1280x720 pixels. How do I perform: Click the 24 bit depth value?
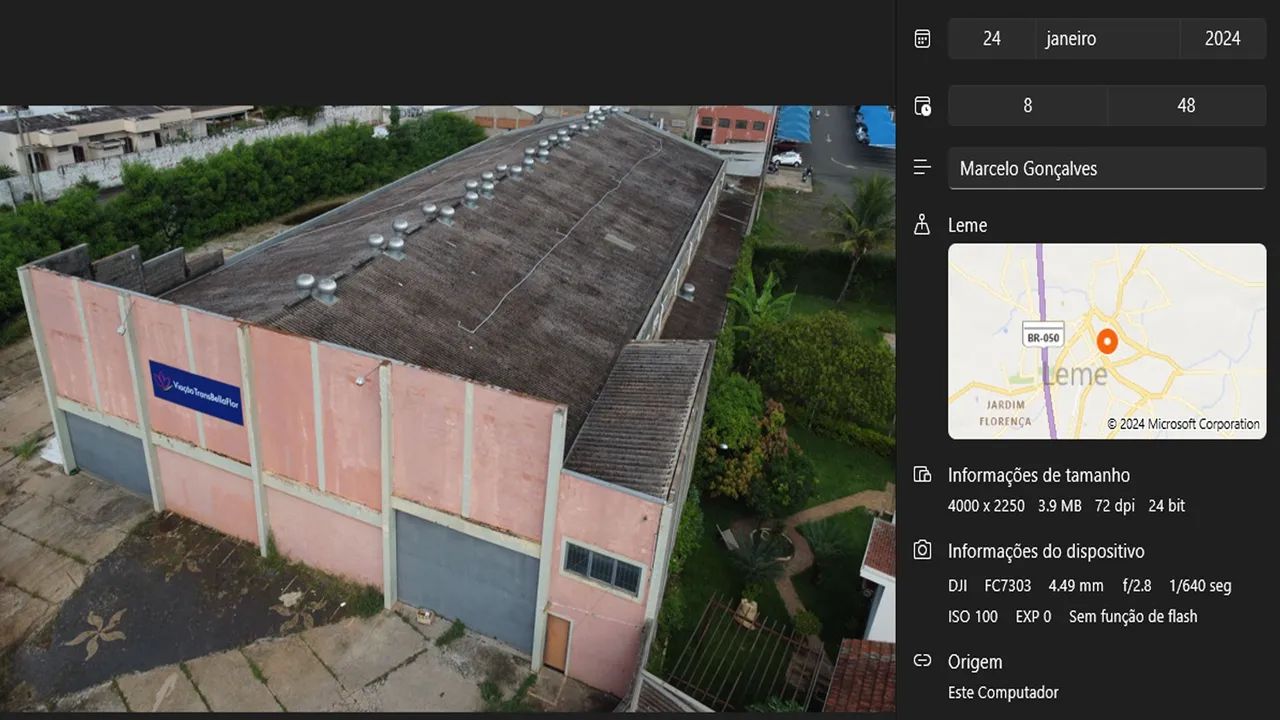click(1166, 506)
